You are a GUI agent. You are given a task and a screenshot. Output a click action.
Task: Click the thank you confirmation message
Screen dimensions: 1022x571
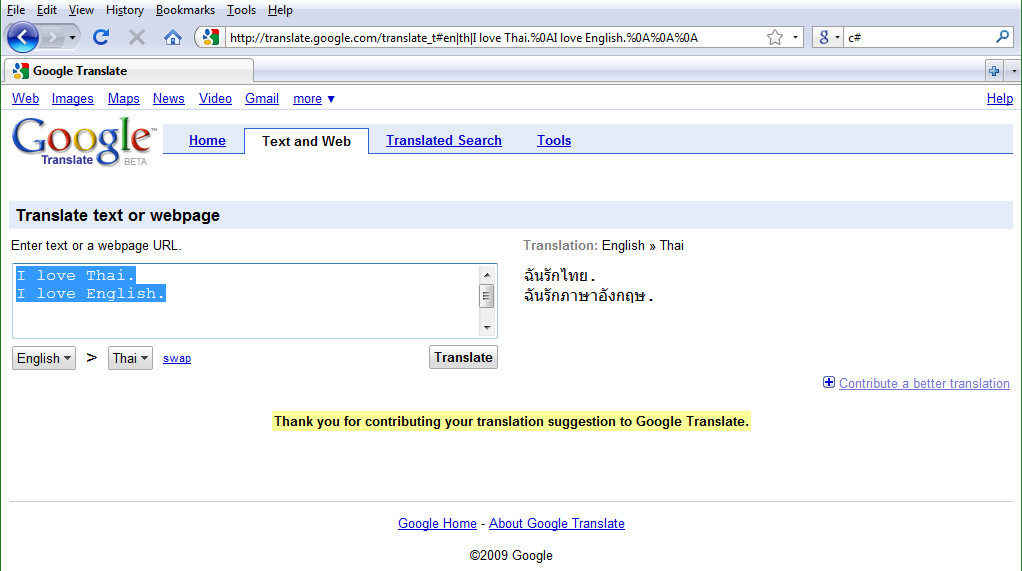tap(511, 422)
